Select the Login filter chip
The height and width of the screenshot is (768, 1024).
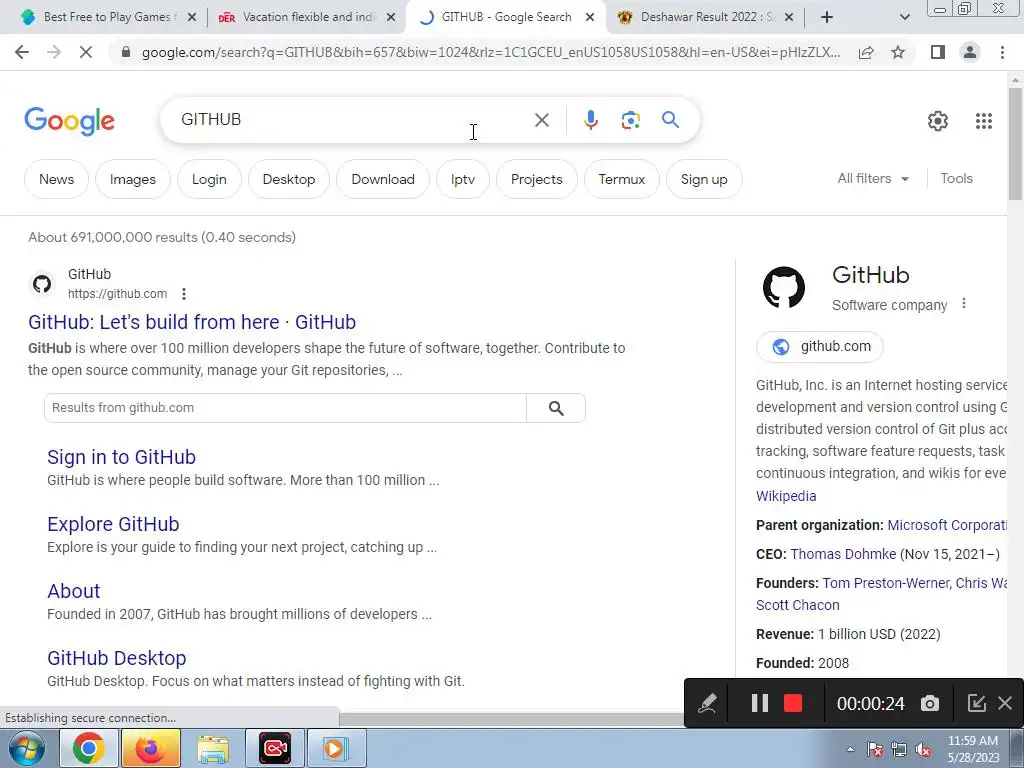[x=209, y=179]
